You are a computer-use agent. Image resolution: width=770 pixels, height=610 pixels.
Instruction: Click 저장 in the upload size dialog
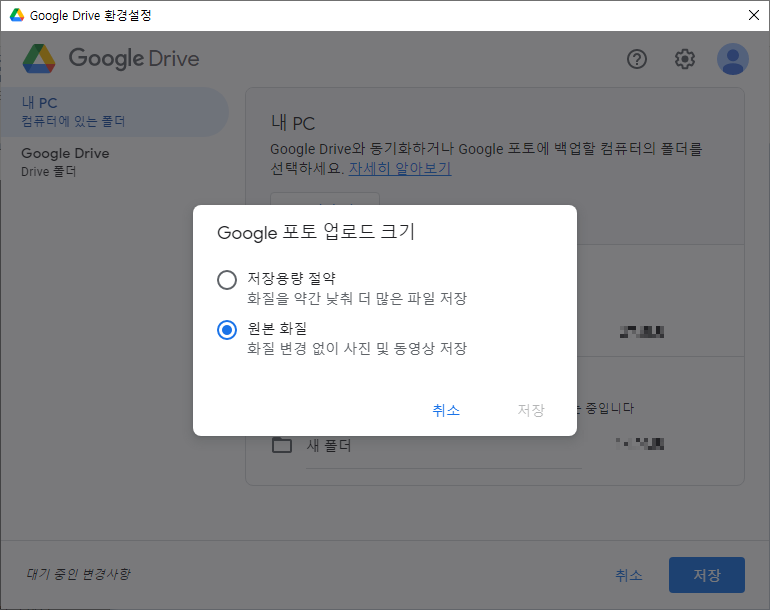click(x=531, y=410)
